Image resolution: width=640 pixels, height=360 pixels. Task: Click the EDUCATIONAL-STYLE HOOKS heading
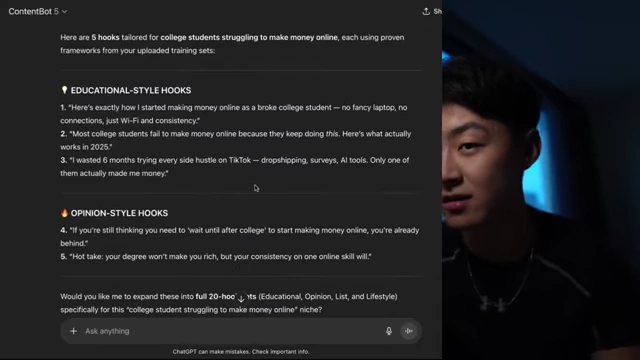[x=131, y=90]
